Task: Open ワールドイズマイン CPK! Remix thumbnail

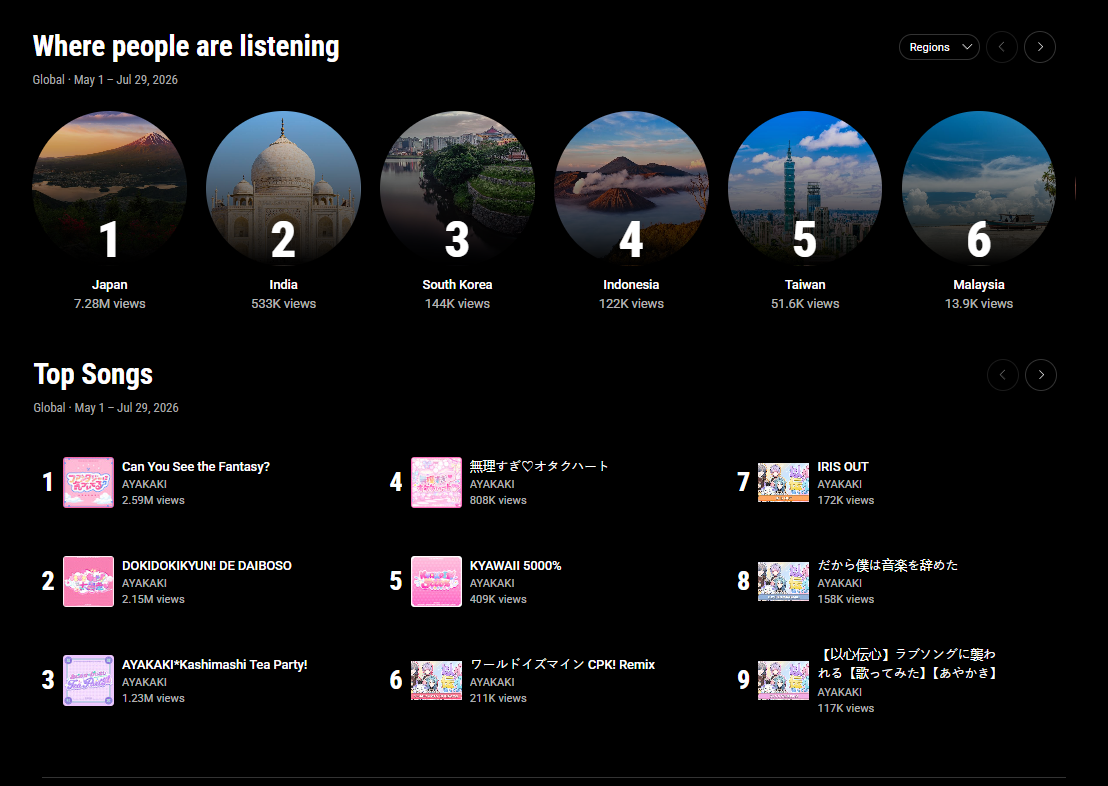Action: [436, 681]
